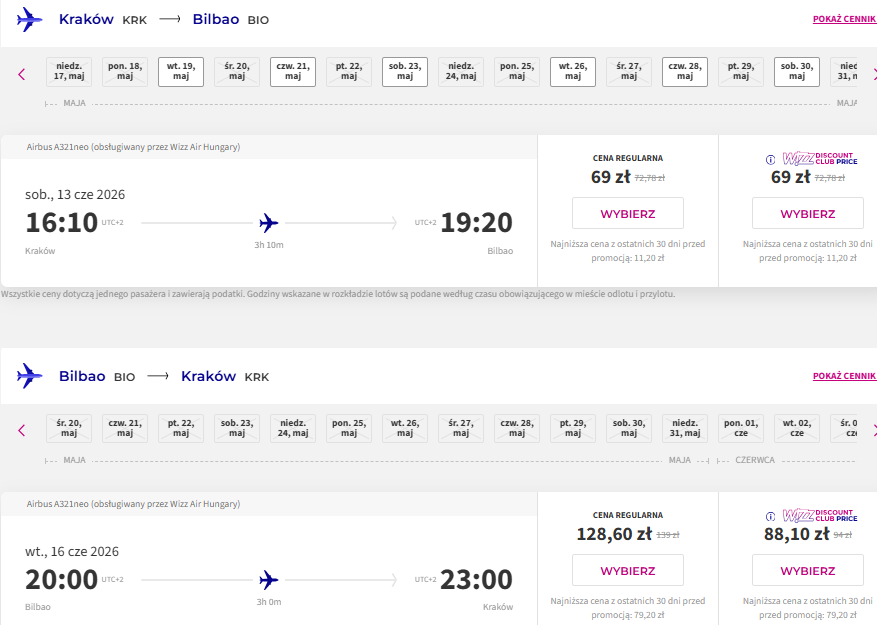Select the wt. 19, maj outbound date
This screenshot has height=625, width=877.
pyautogui.click(x=181, y=72)
